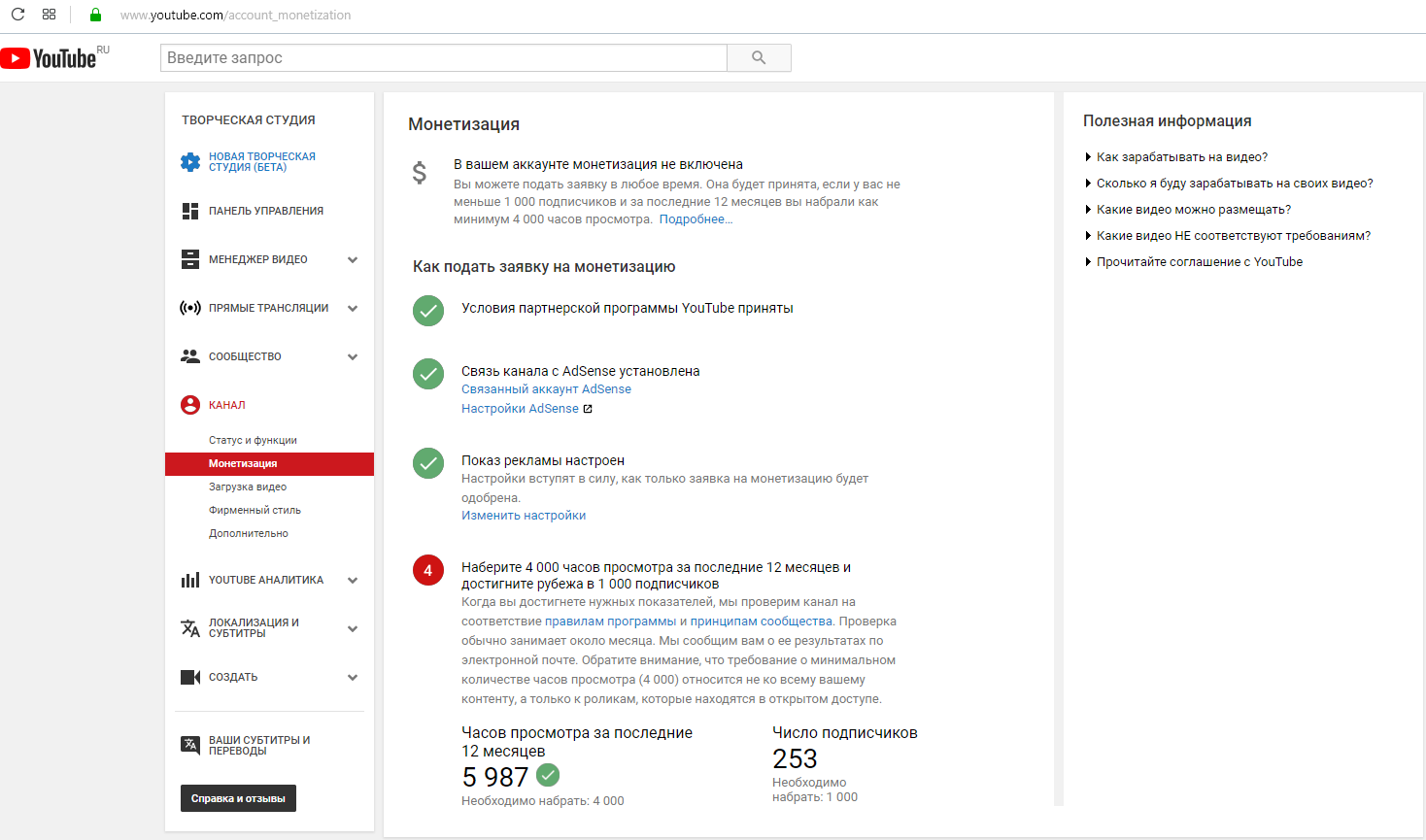
Task: Expand the Сообщество section chevron
Action: (x=353, y=356)
